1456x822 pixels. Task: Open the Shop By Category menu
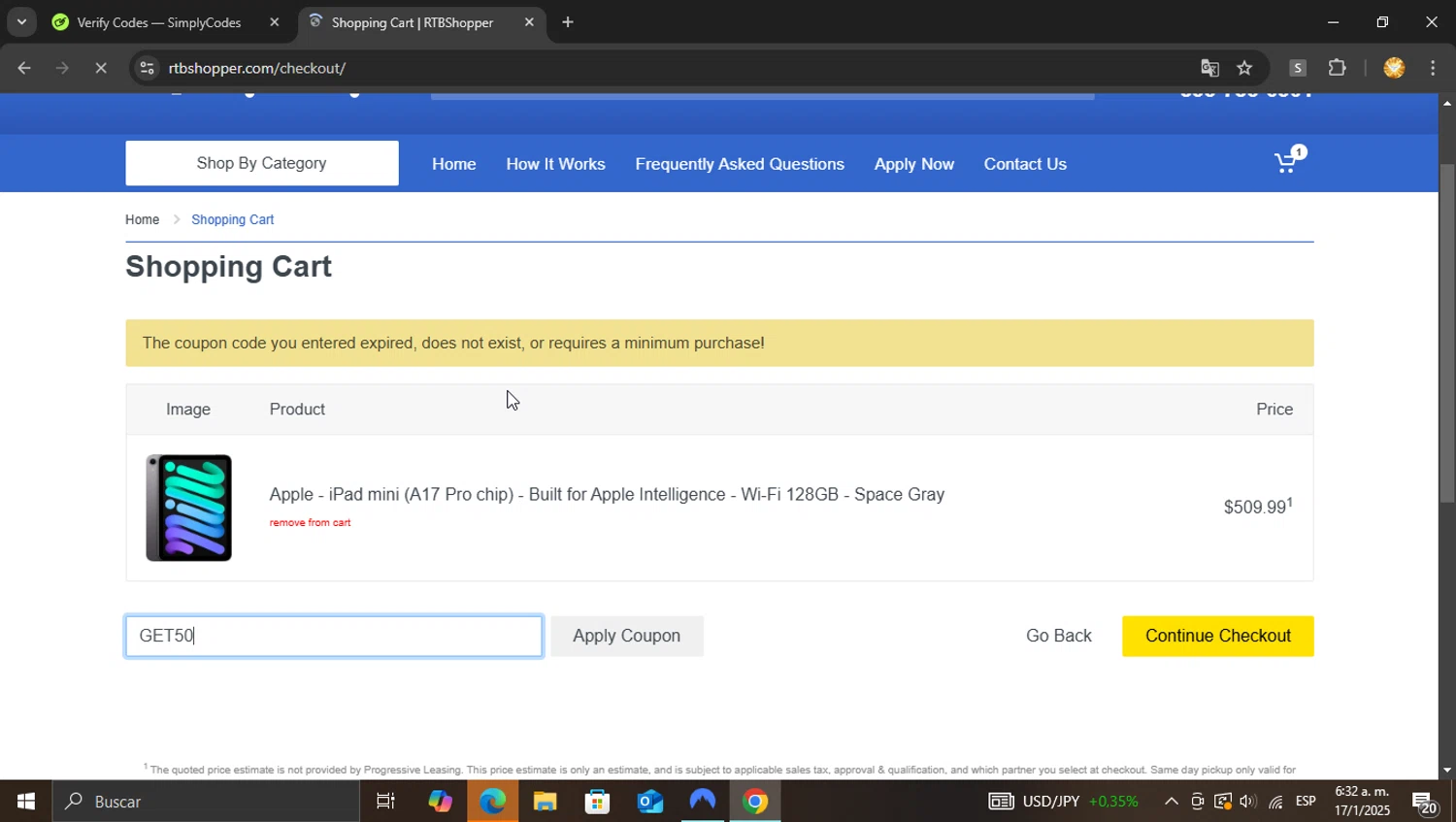pos(262,163)
